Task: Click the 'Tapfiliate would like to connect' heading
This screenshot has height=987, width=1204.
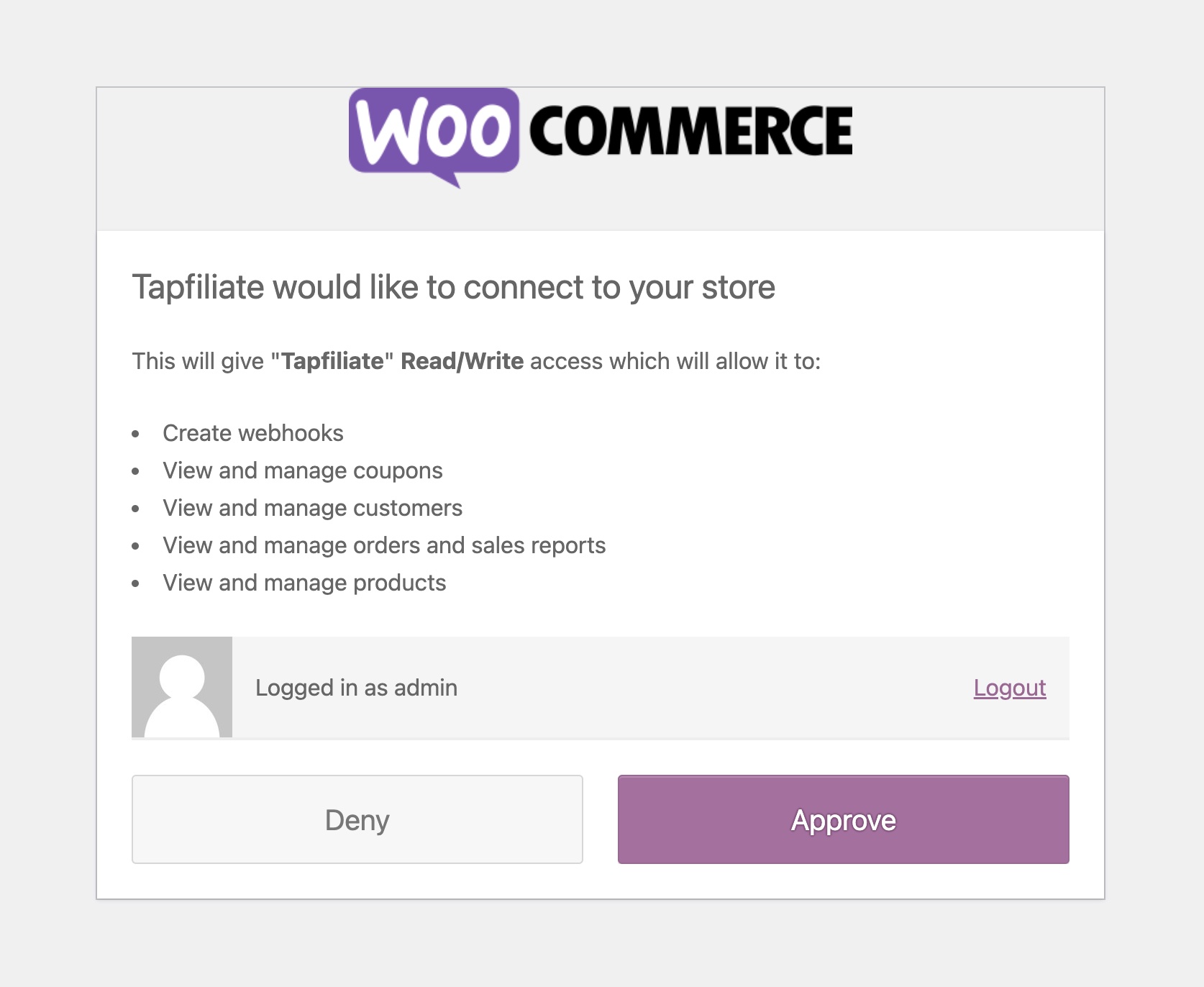Action: (453, 287)
